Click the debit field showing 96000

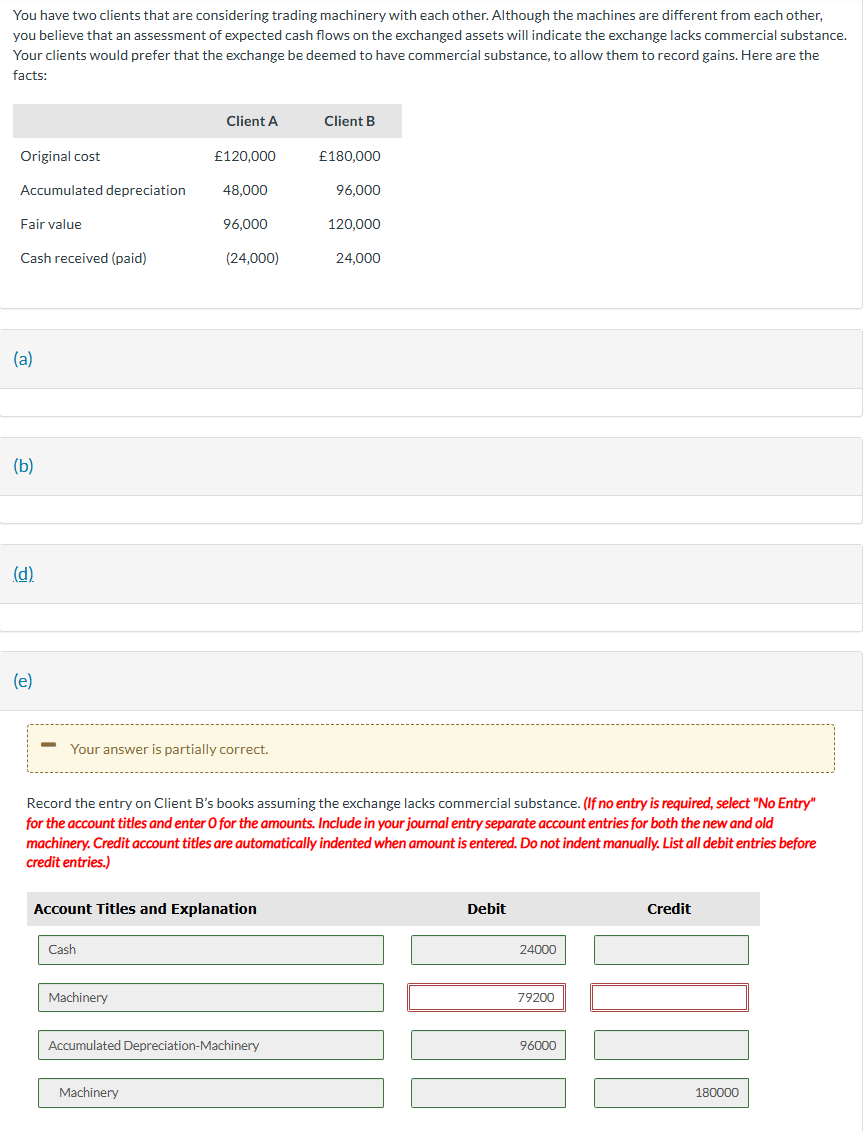click(x=489, y=1045)
